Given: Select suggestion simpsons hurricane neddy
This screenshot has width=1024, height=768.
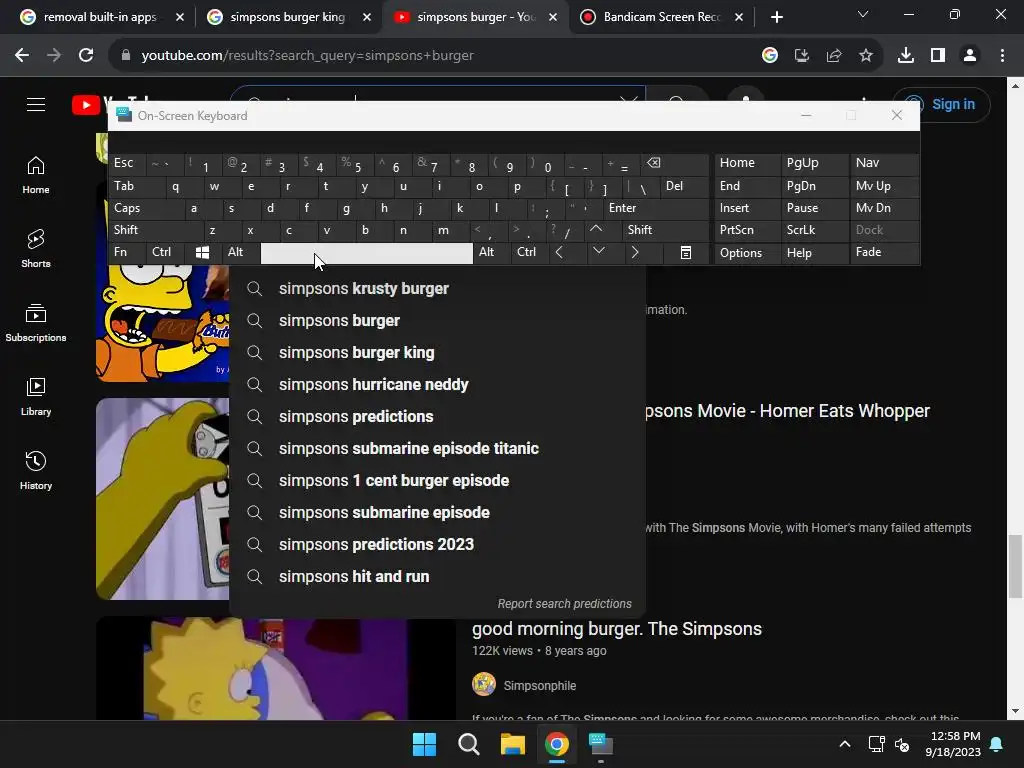Looking at the screenshot, I should coord(437,385).
